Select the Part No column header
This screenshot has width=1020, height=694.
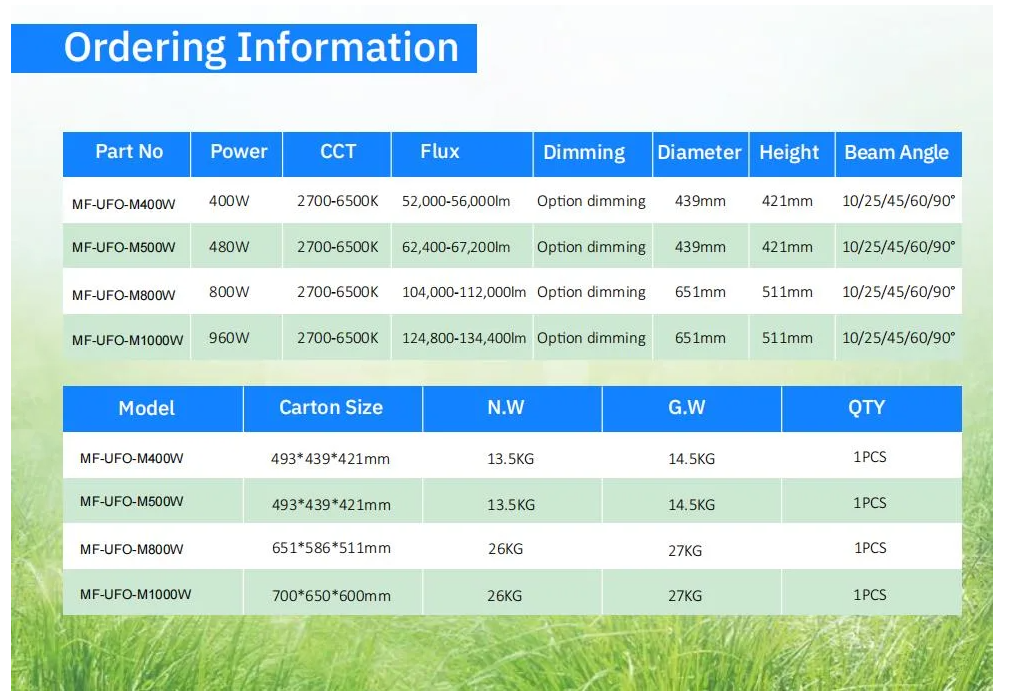pyautogui.click(x=128, y=152)
